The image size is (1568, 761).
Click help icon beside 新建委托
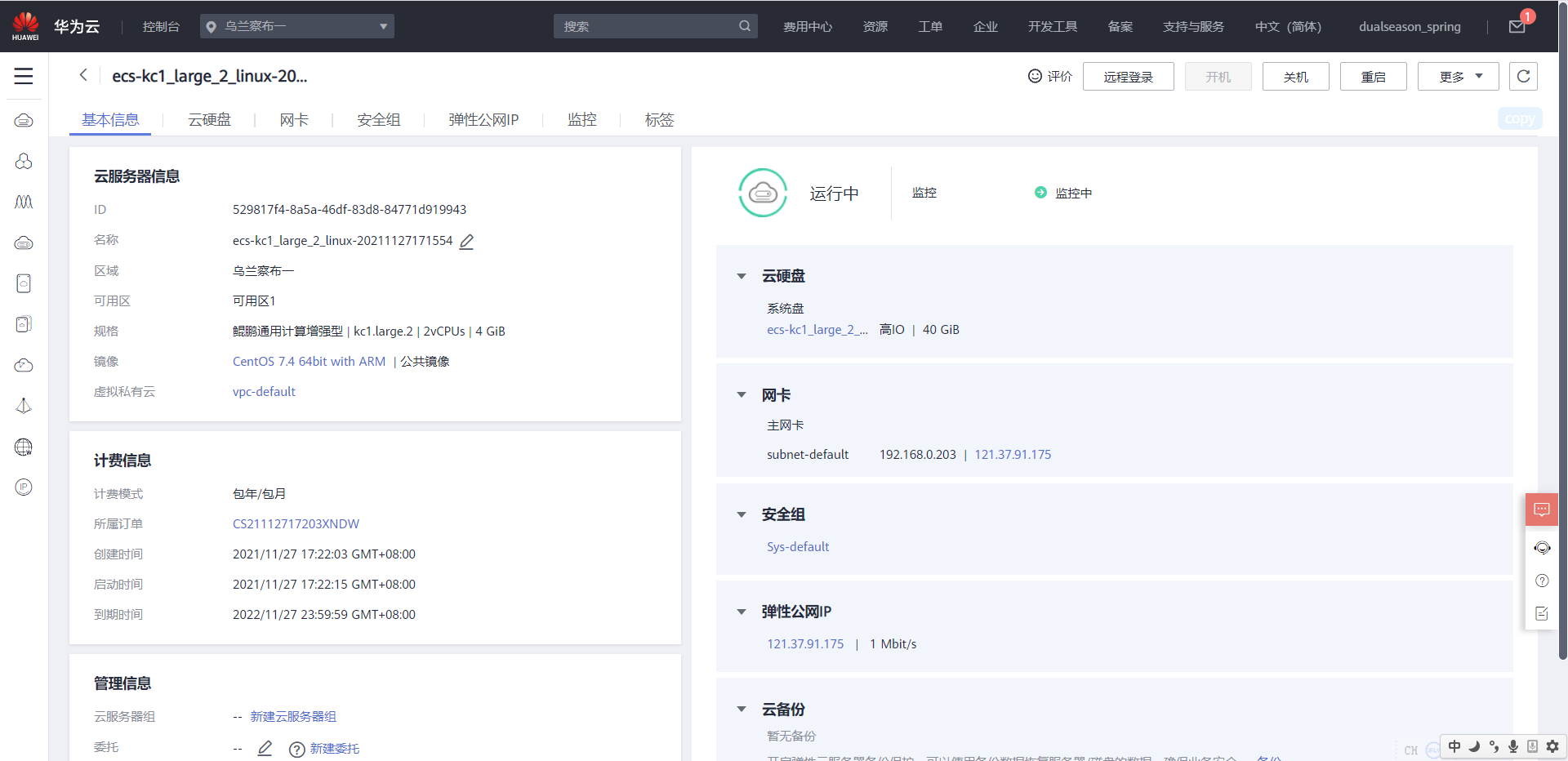point(297,750)
